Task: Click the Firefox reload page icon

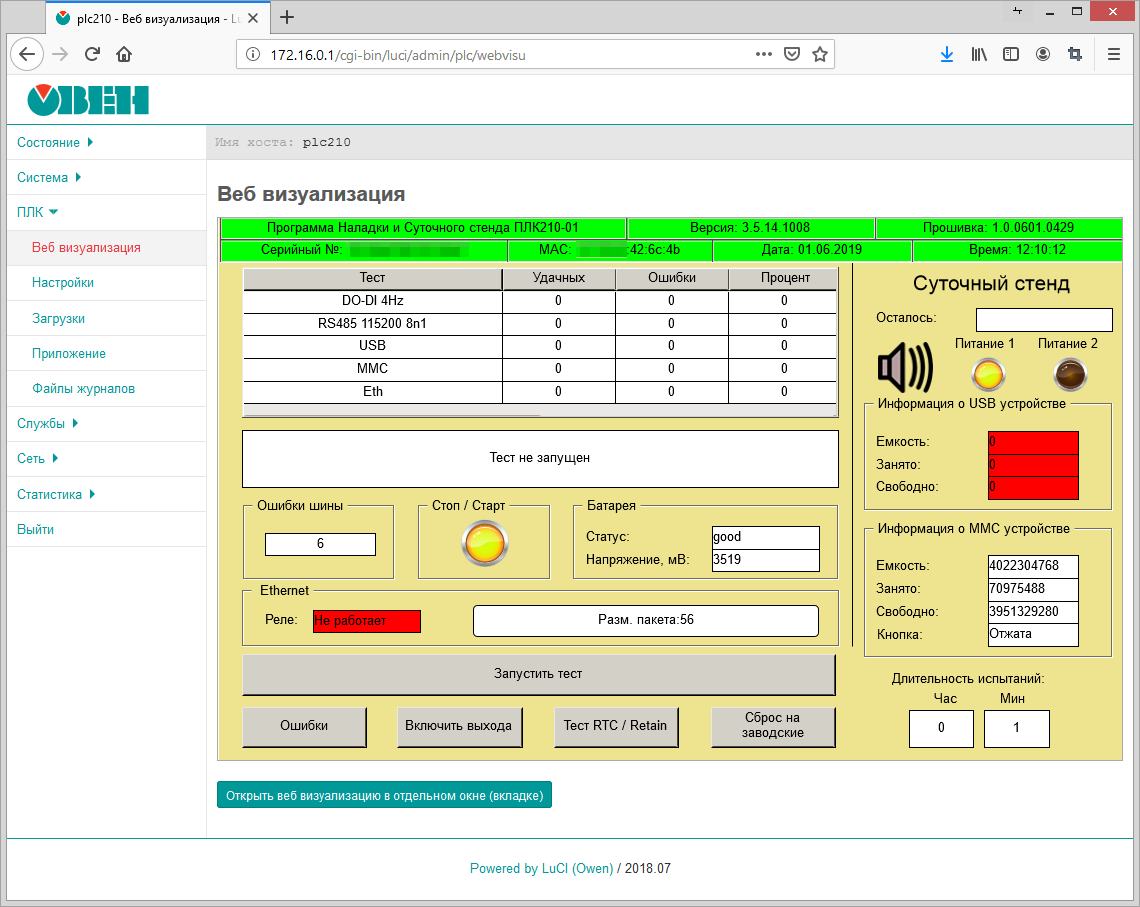Action: (92, 55)
